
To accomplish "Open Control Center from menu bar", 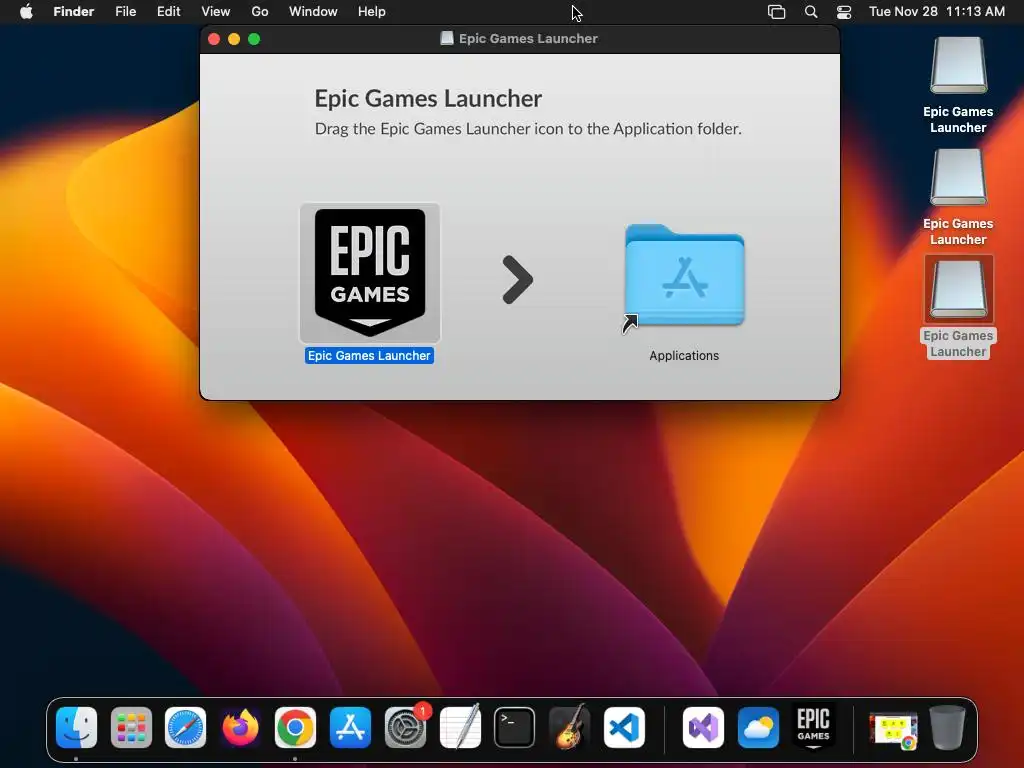I will [844, 12].
